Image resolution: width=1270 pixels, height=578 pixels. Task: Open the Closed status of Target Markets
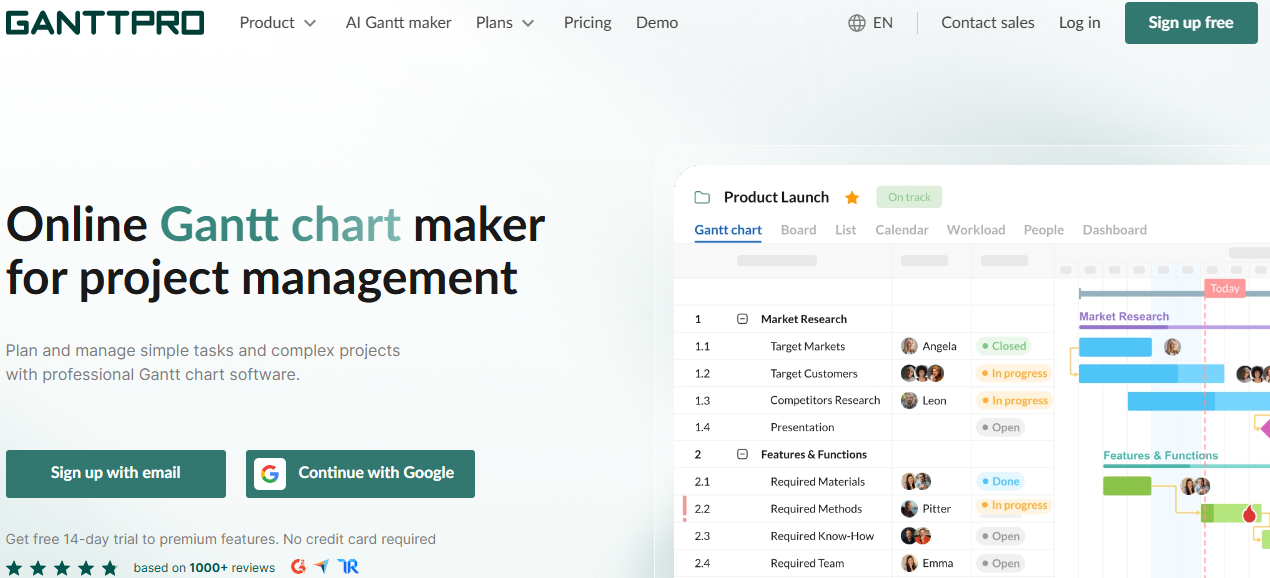click(x=1003, y=346)
